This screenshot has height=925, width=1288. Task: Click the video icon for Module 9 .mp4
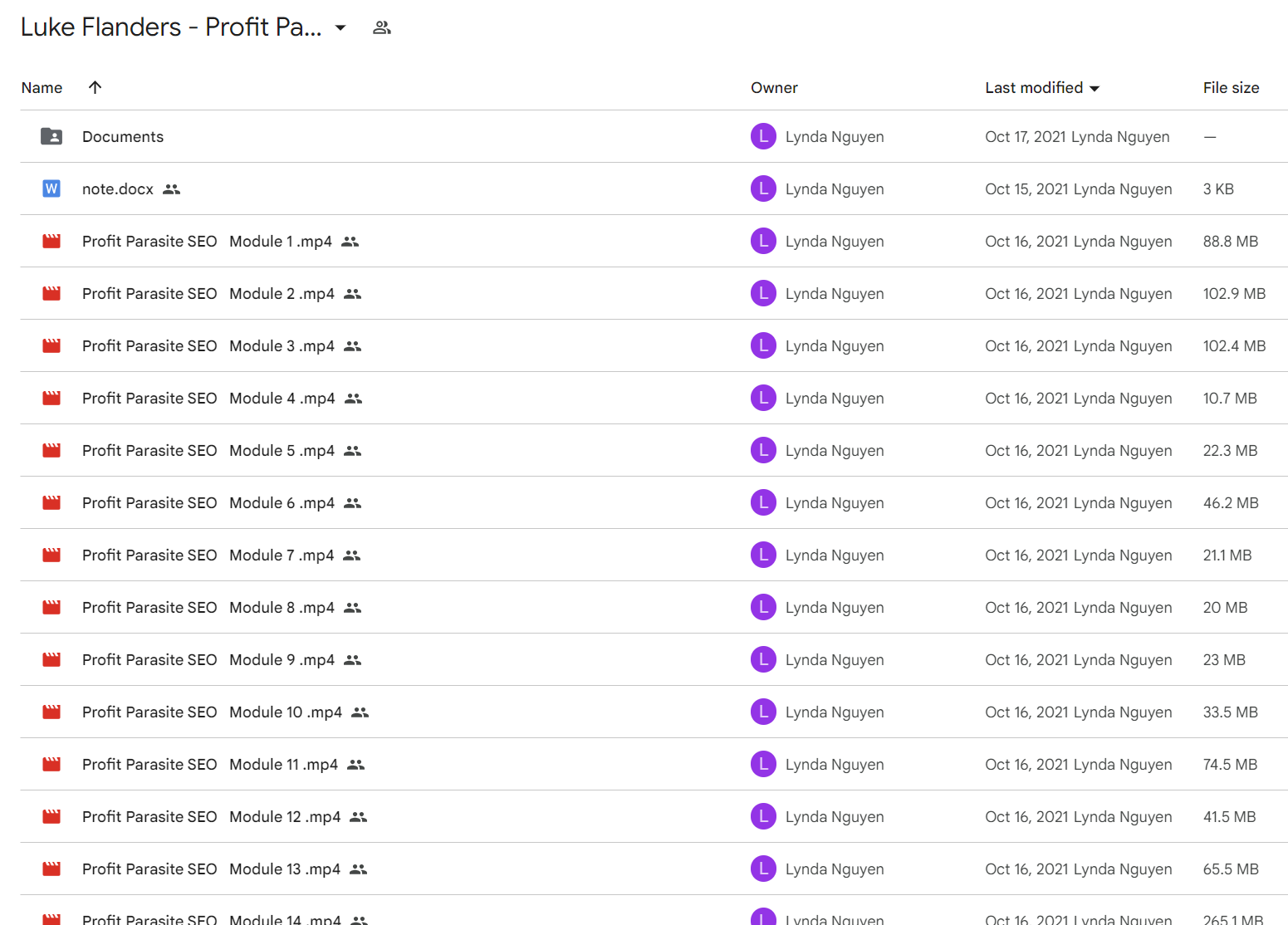point(51,659)
